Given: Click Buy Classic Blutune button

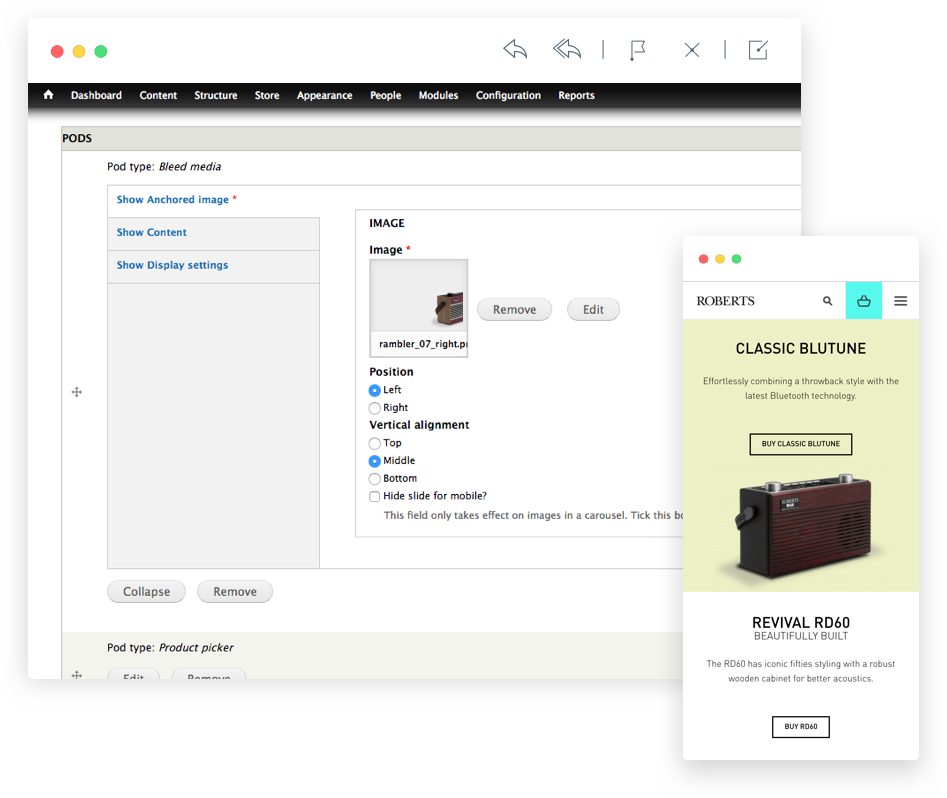Looking at the screenshot, I should pyautogui.click(x=801, y=444).
